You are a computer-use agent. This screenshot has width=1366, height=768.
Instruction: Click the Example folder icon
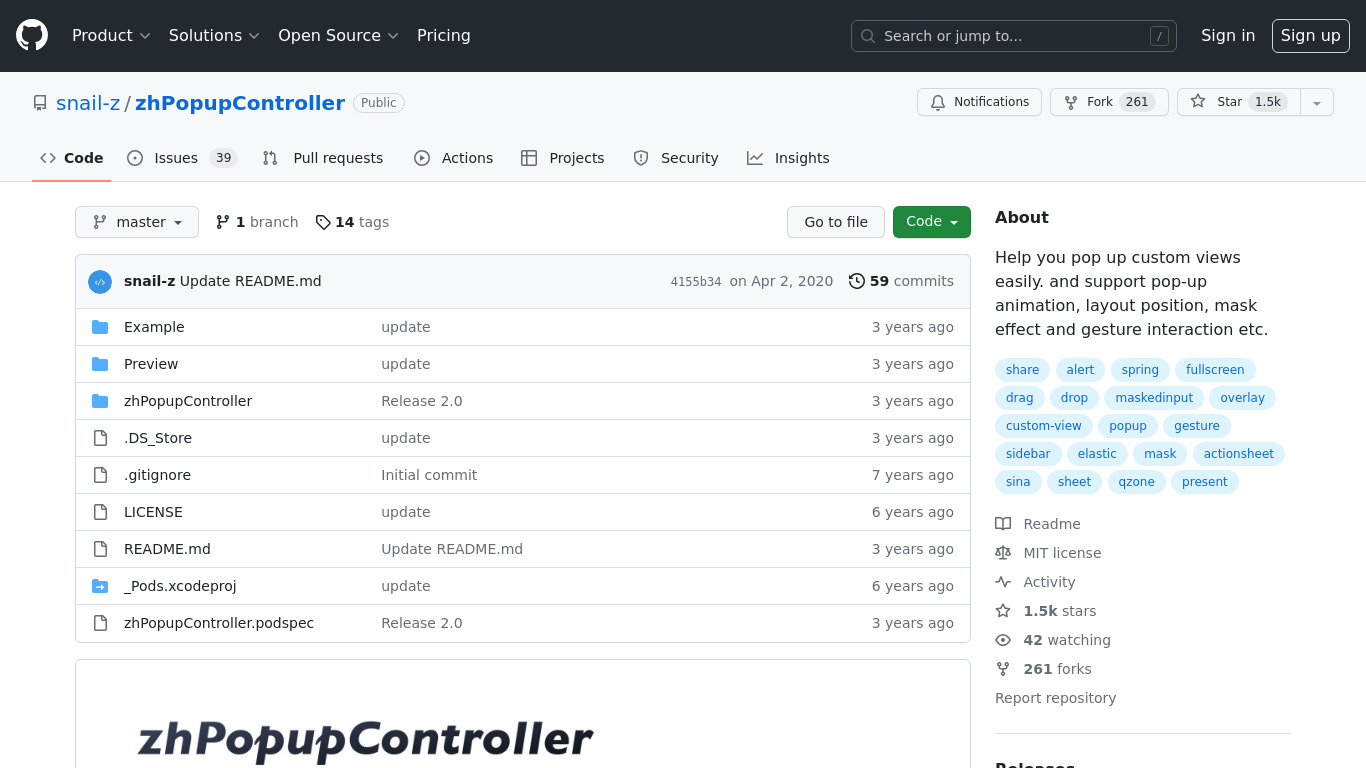coord(100,327)
